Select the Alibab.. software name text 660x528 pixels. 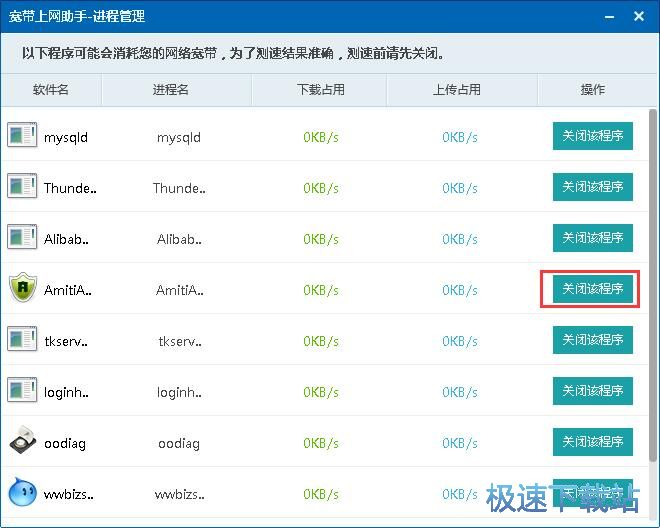pyautogui.click(x=66, y=239)
